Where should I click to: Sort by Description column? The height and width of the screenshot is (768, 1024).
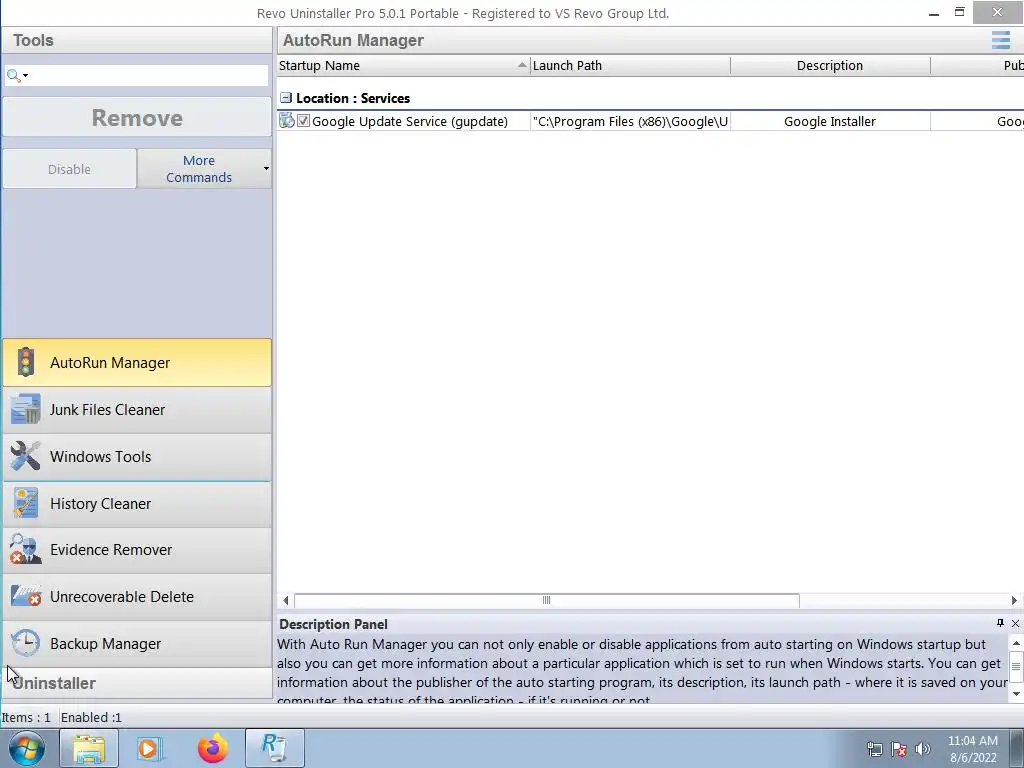click(x=830, y=65)
